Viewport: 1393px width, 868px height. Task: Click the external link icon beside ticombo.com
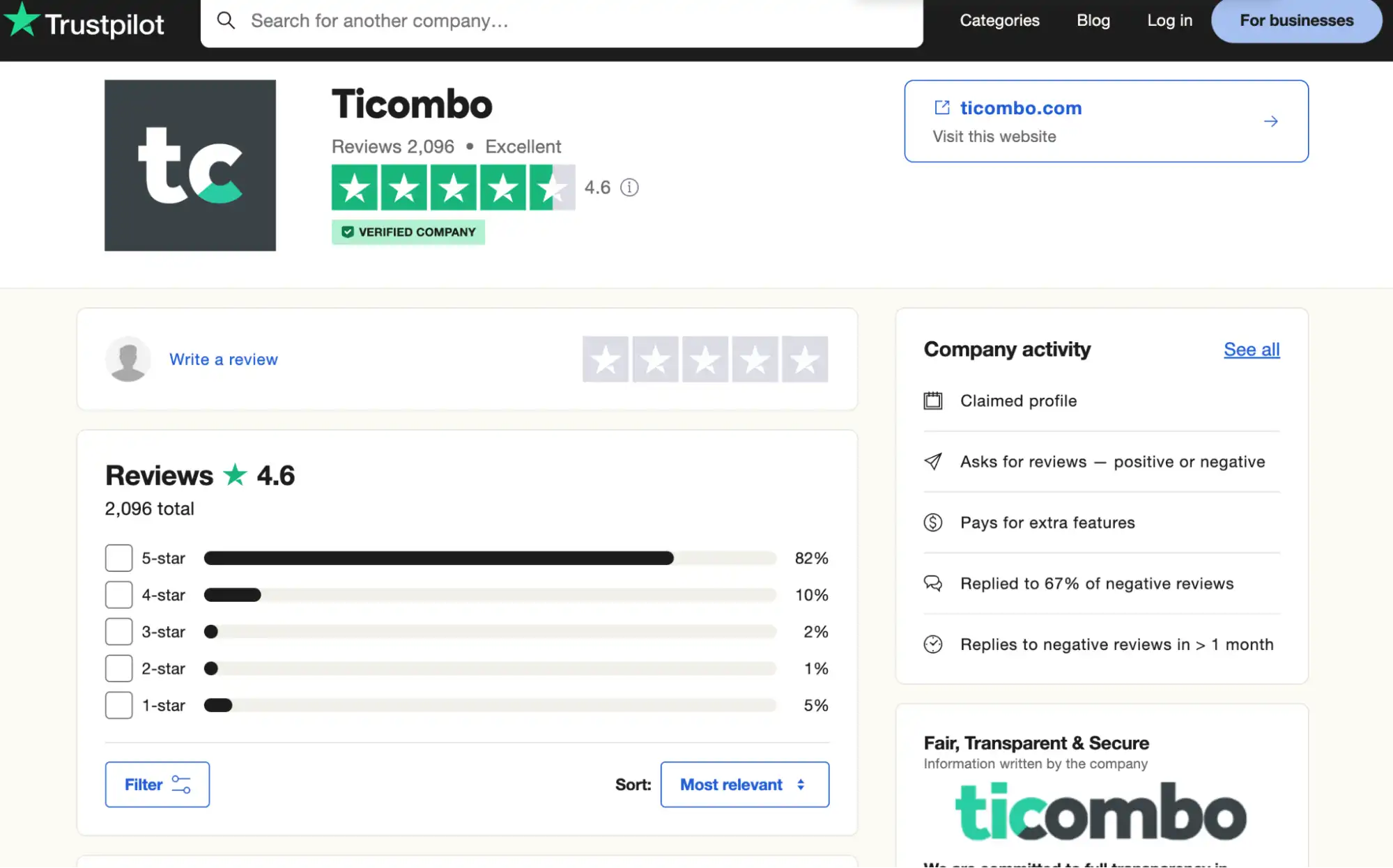pos(943,107)
